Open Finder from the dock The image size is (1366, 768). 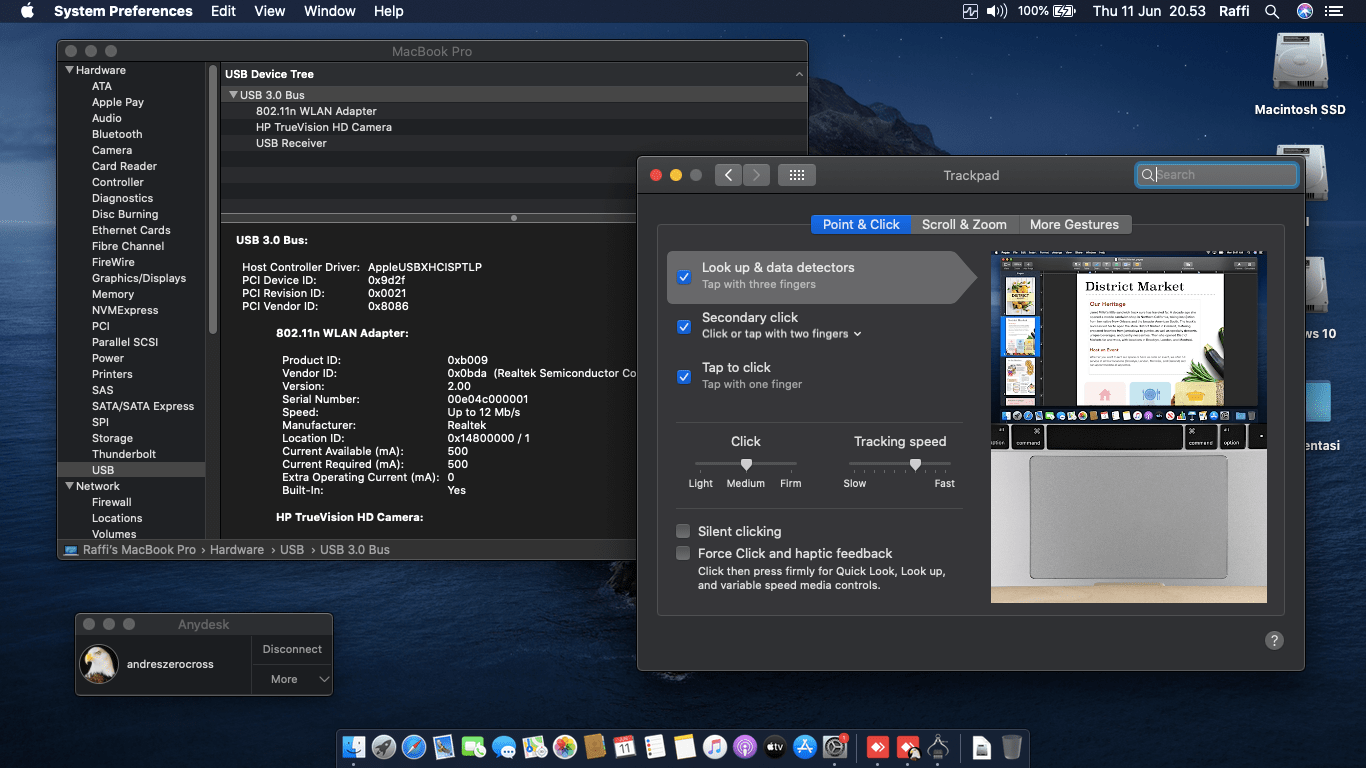point(354,747)
